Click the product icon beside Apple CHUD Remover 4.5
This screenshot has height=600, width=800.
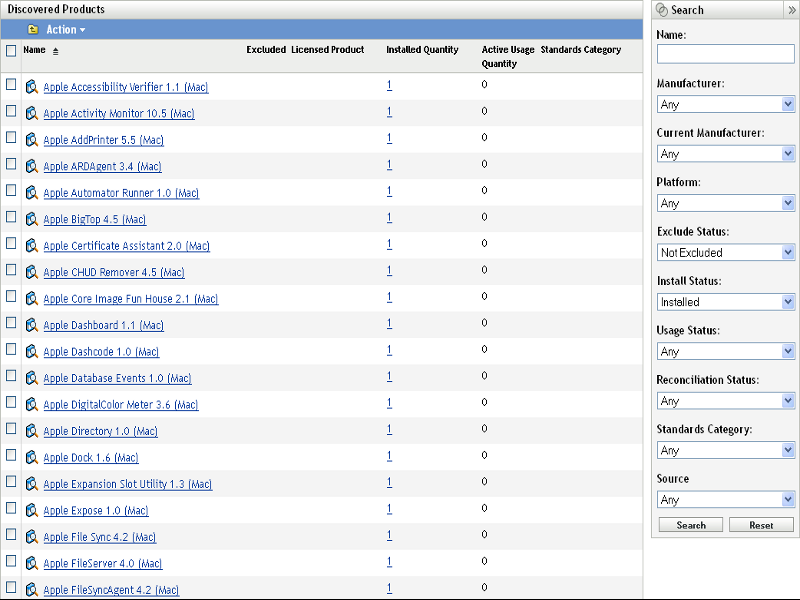[x=32, y=272]
